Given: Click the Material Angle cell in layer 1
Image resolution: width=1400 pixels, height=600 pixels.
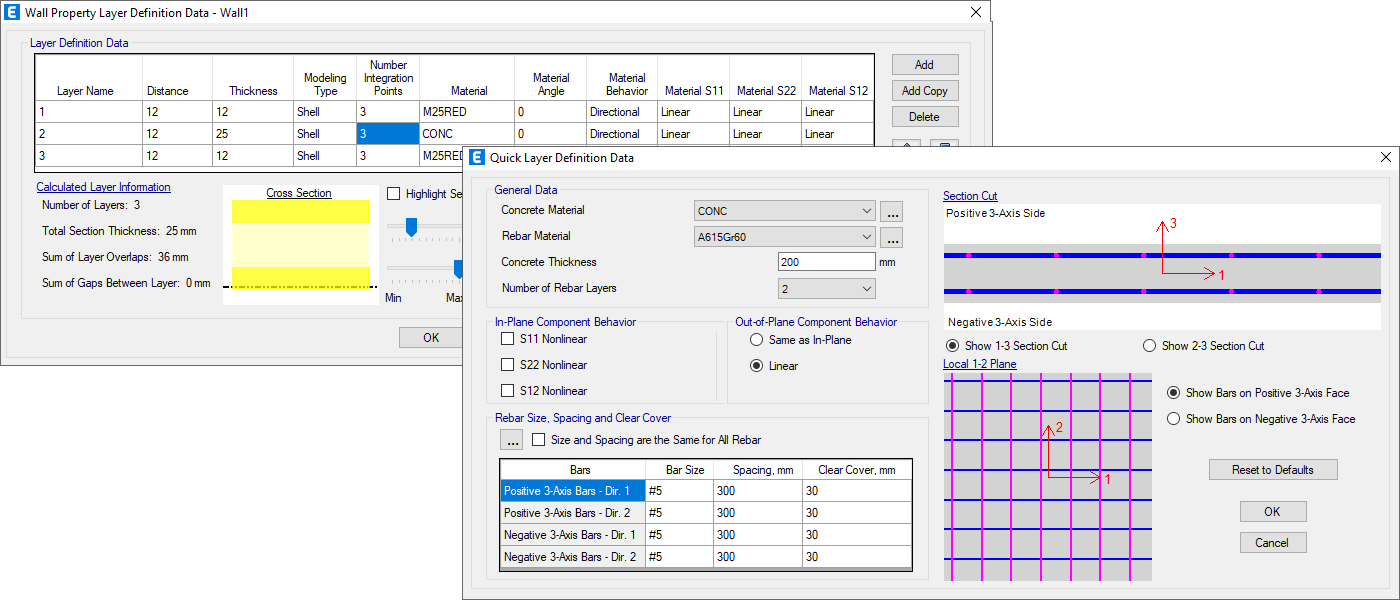Looking at the screenshot, I should coord(550,112).
